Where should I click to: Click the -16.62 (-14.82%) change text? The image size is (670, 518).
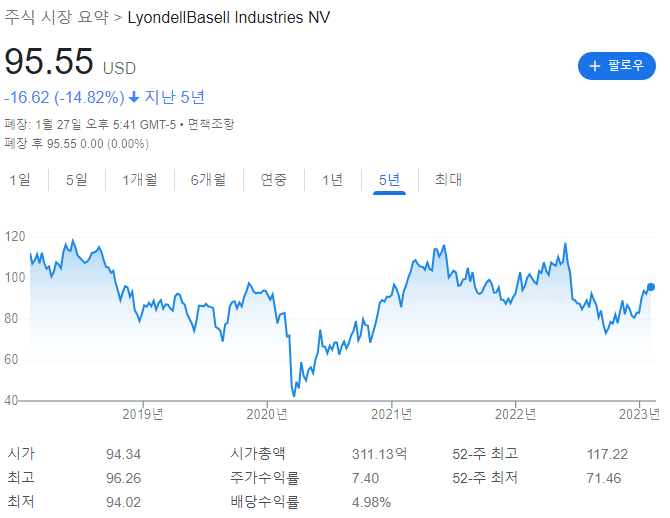[64, 97]
